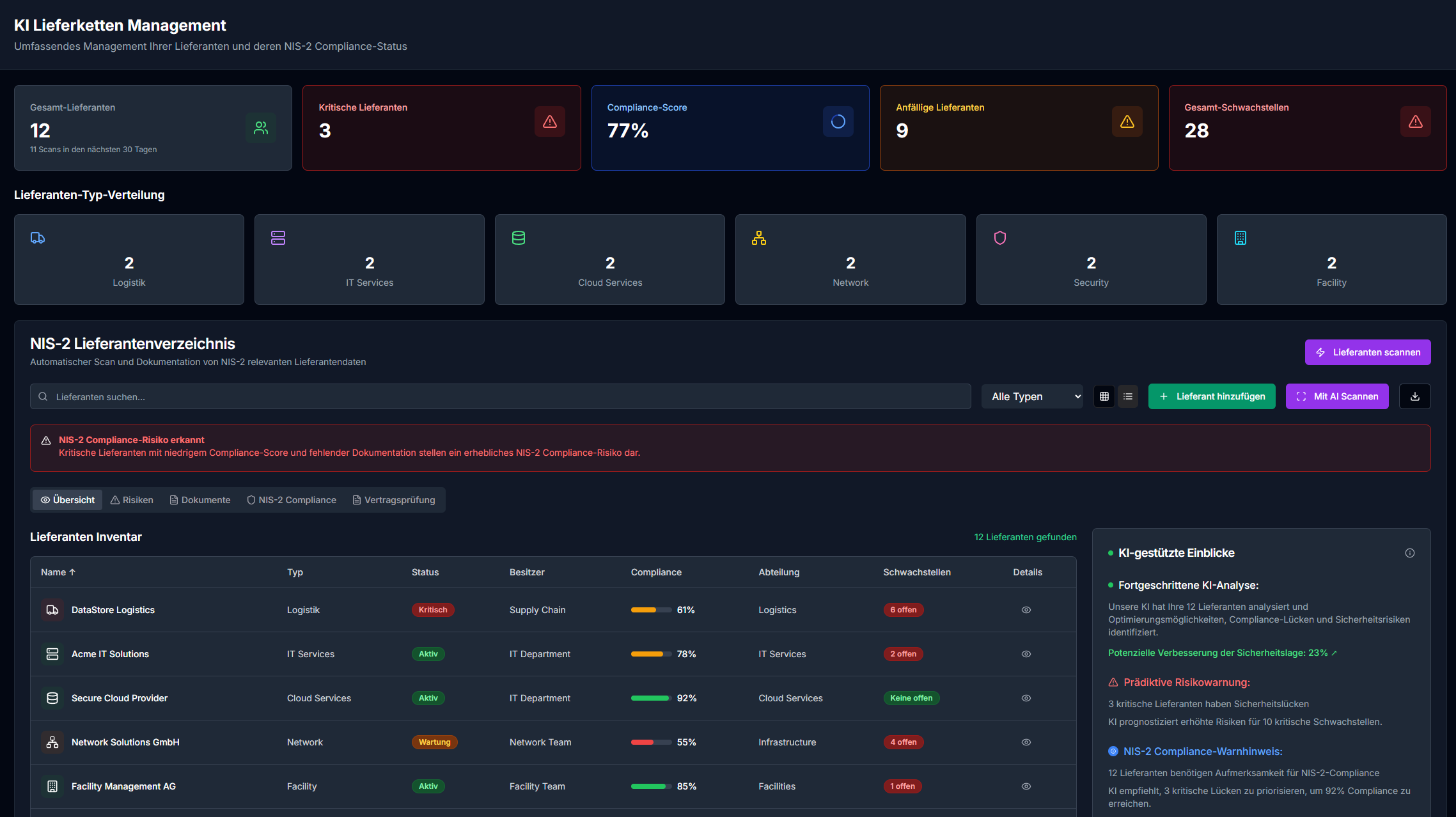Open the info icon in KI-gestützte Einblicke
The height and width of the screenshot is (817, 1456).
click(x=1411, y=553)
